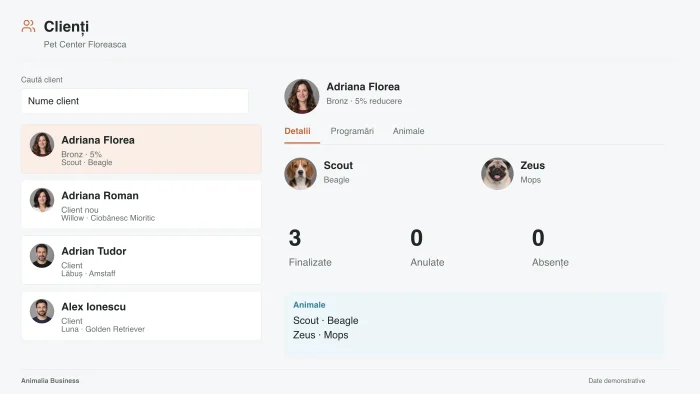Click 'Client nou' status under Adriana Roman
Viewport: 700px width, 394px height.
tap(80, 210)
